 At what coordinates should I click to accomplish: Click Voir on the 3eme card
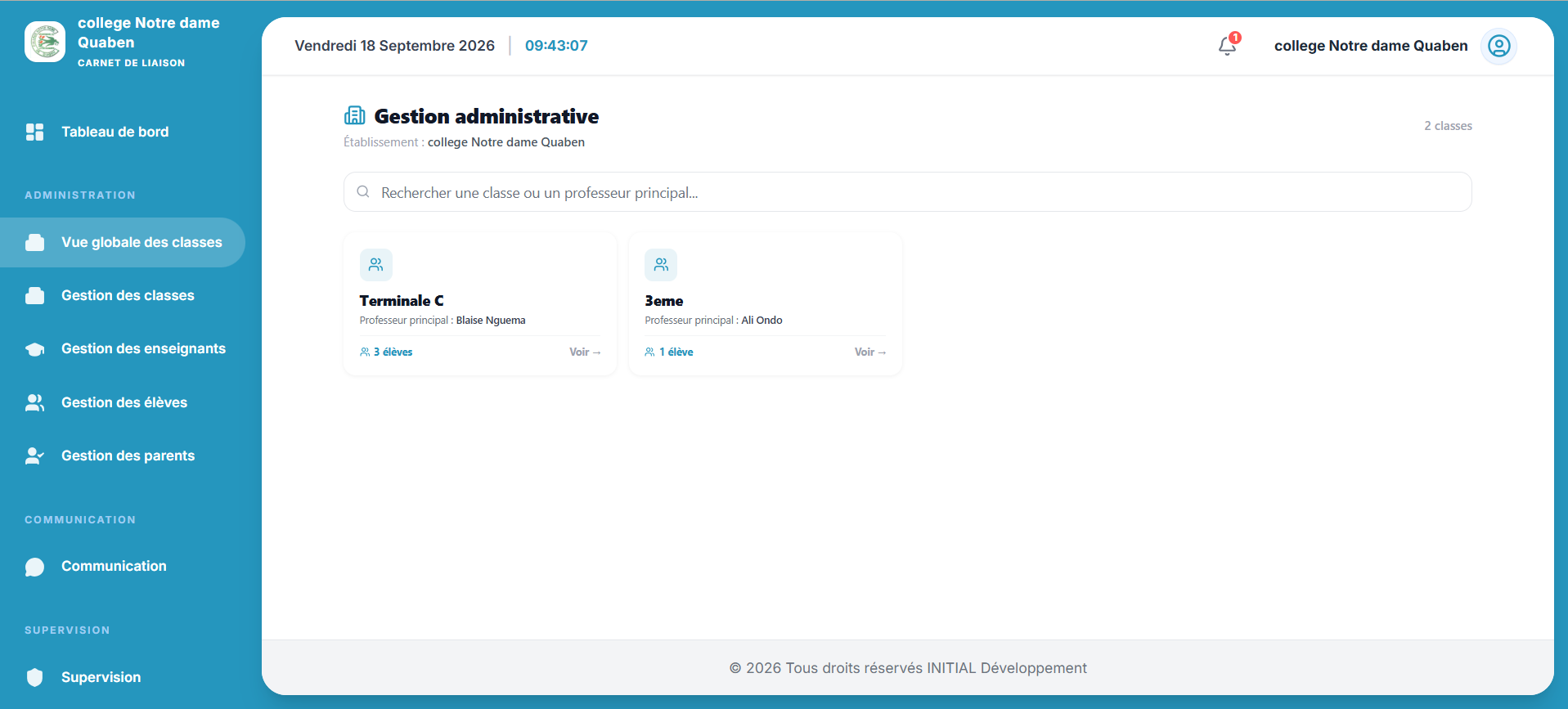coord(870,352)
